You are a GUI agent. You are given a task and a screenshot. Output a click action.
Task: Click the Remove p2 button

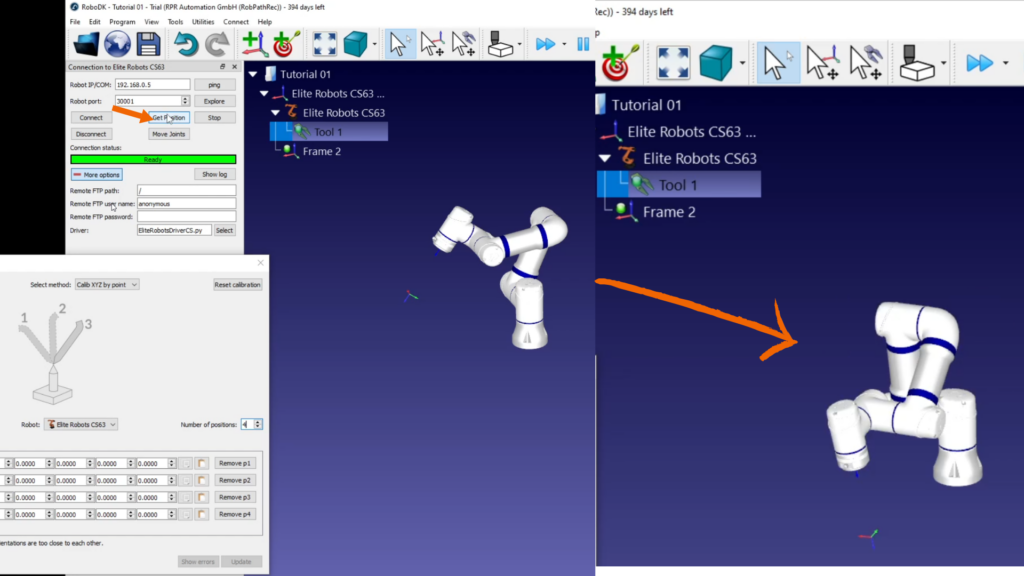pyautogui.click(x=234, y=480)
